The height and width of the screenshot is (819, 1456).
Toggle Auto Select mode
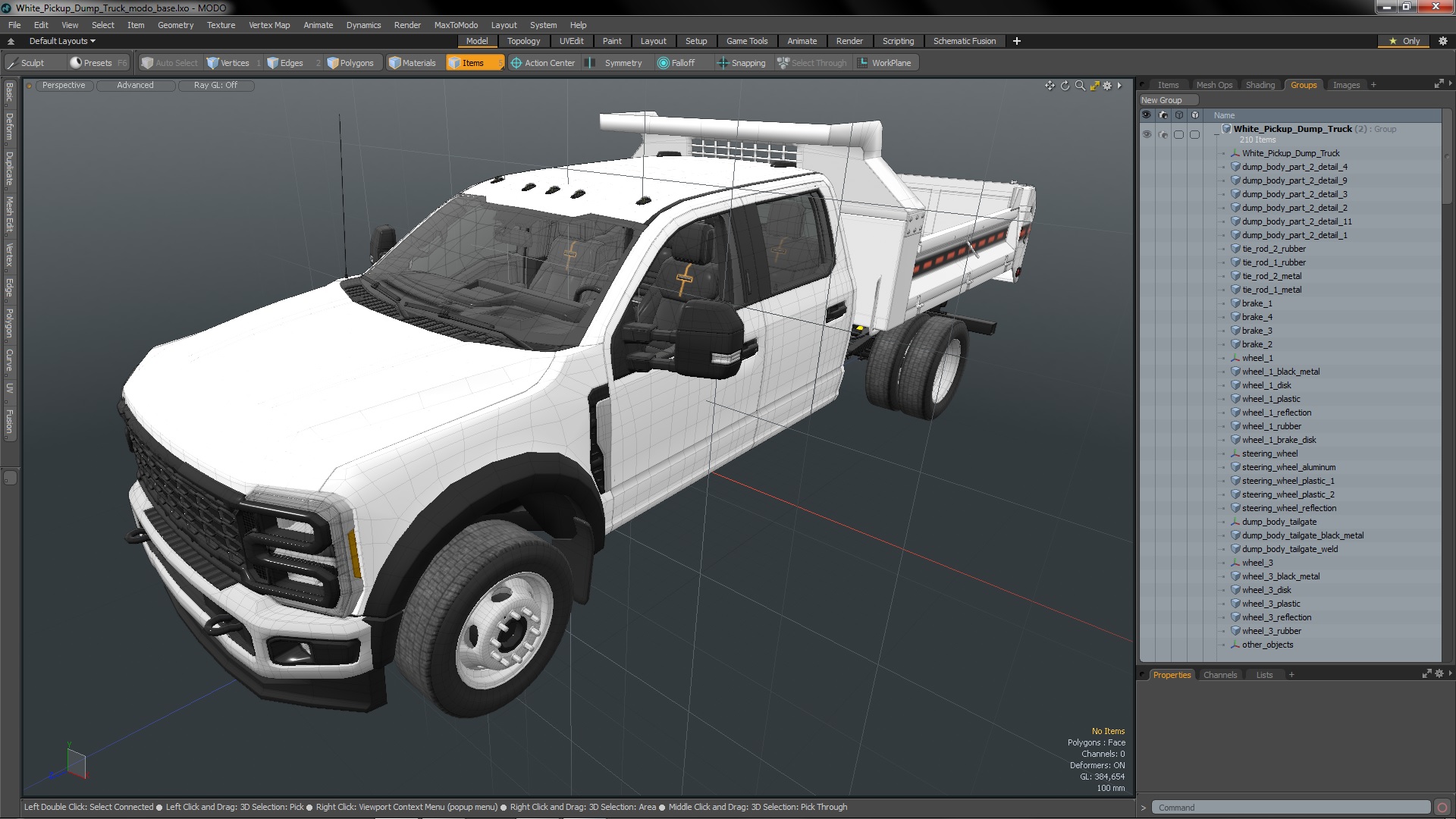coord(169,63)
